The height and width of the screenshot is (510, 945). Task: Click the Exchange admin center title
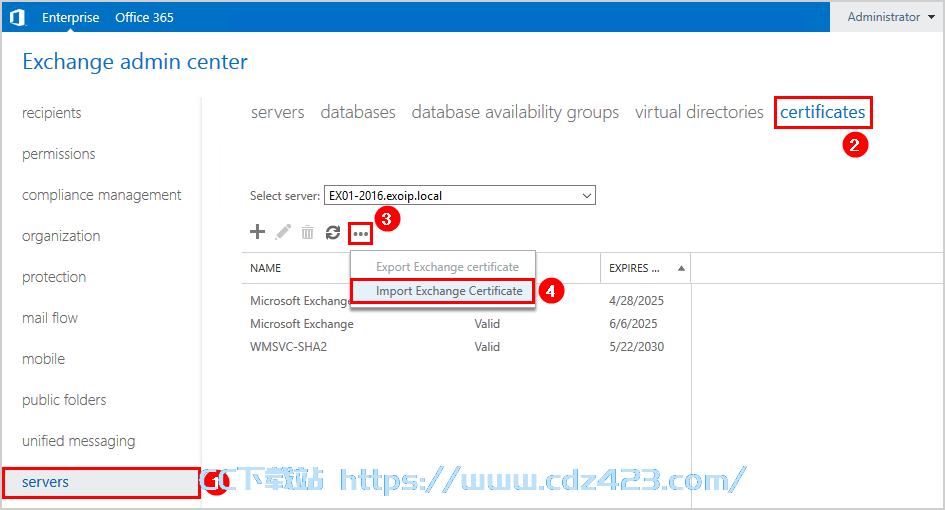point(135,61)
